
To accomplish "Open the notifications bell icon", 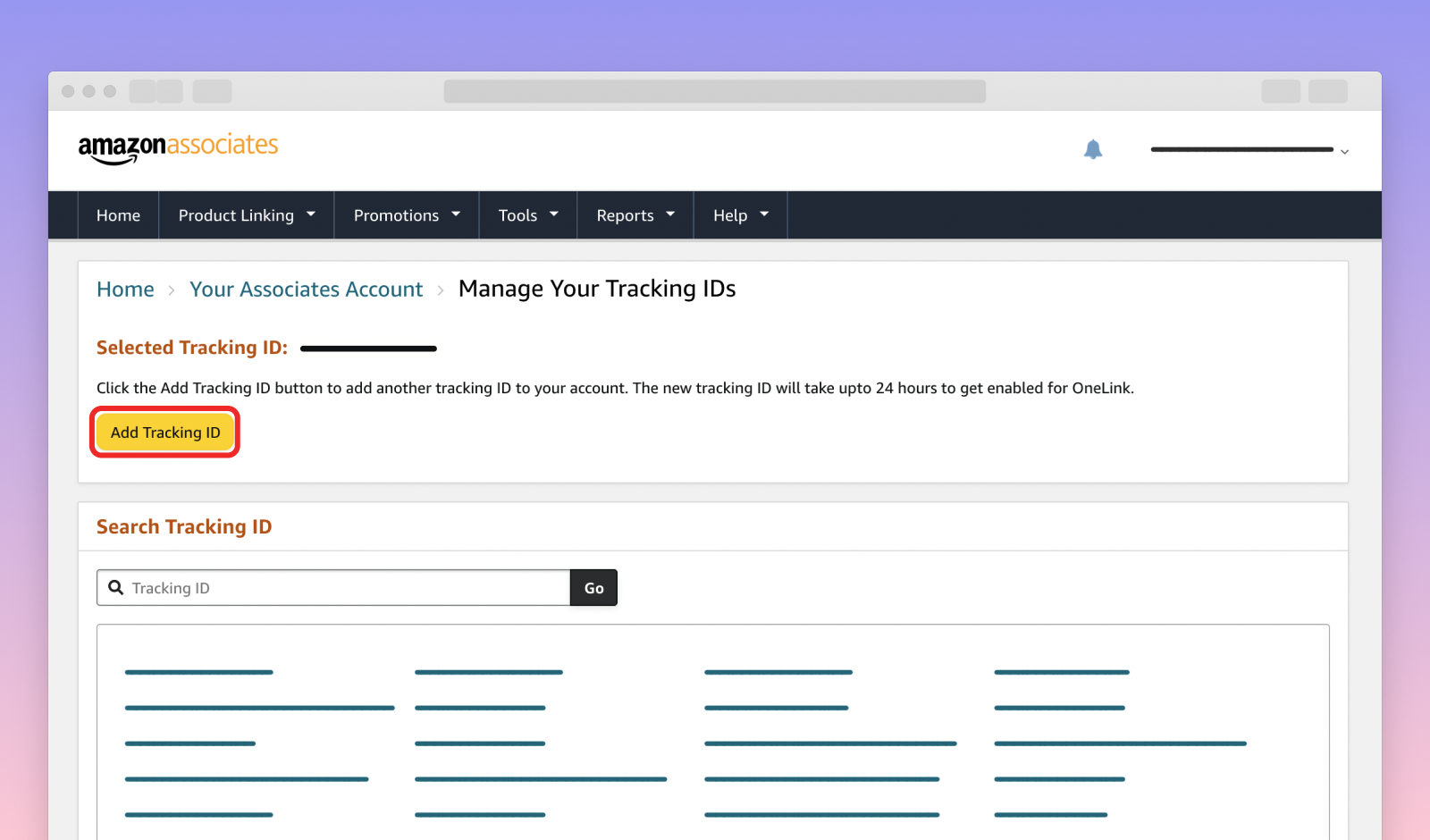I will (x=1093, y=149).
